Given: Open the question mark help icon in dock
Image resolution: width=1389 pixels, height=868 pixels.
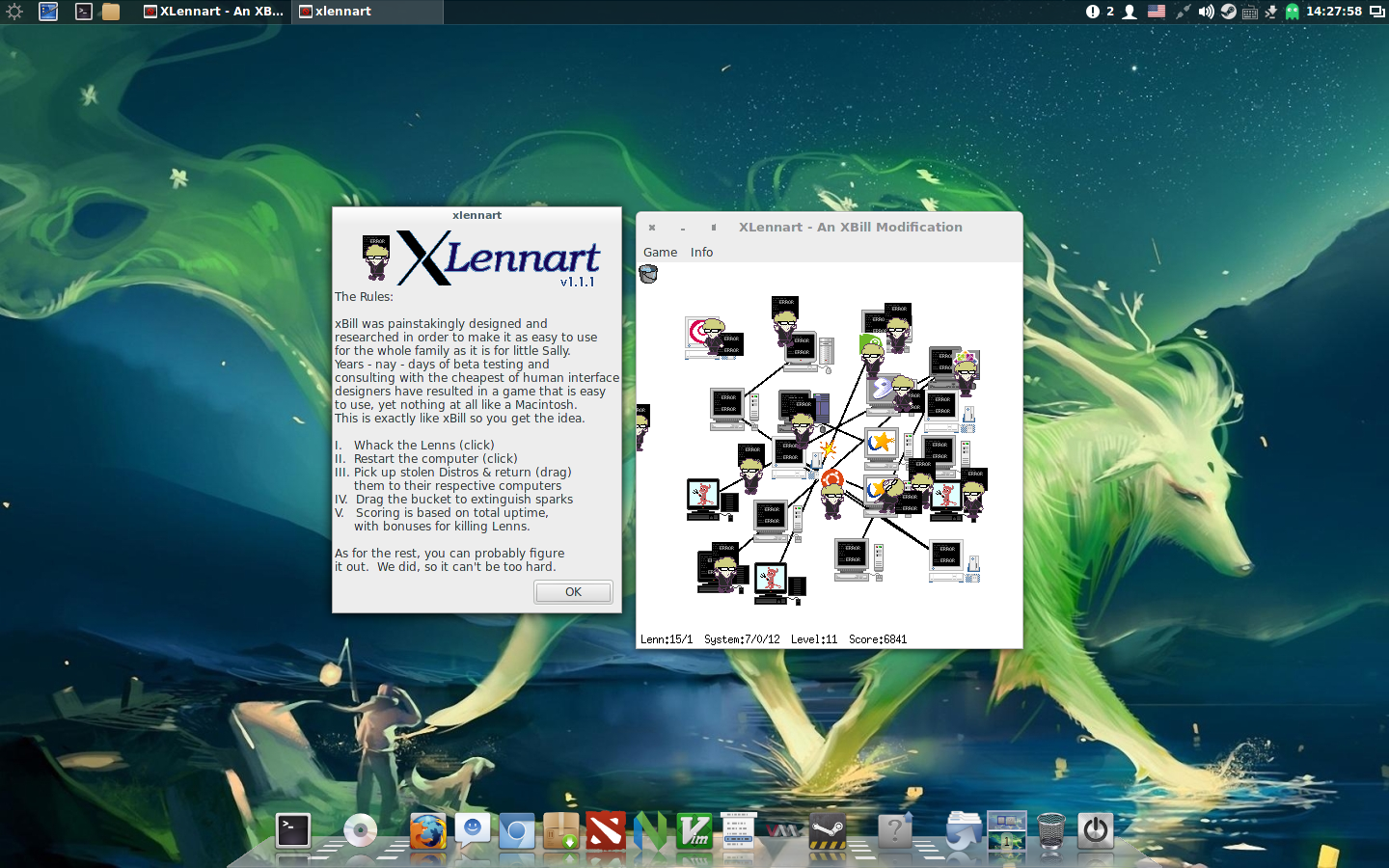Looking at the screenshot, I should pyautogui.click(x=895, y=830).
